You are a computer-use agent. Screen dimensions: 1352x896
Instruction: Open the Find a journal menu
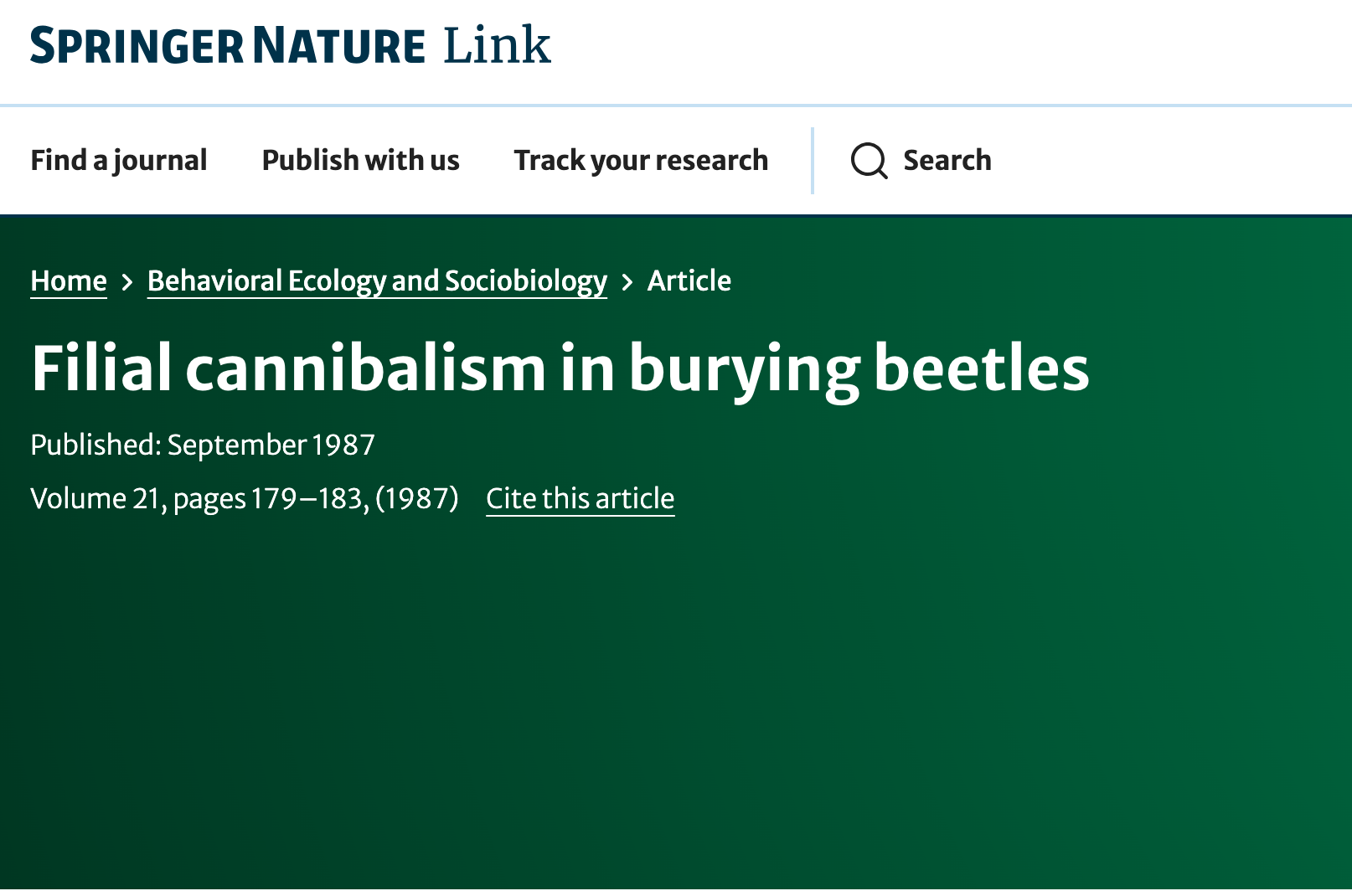coord(118,160)
